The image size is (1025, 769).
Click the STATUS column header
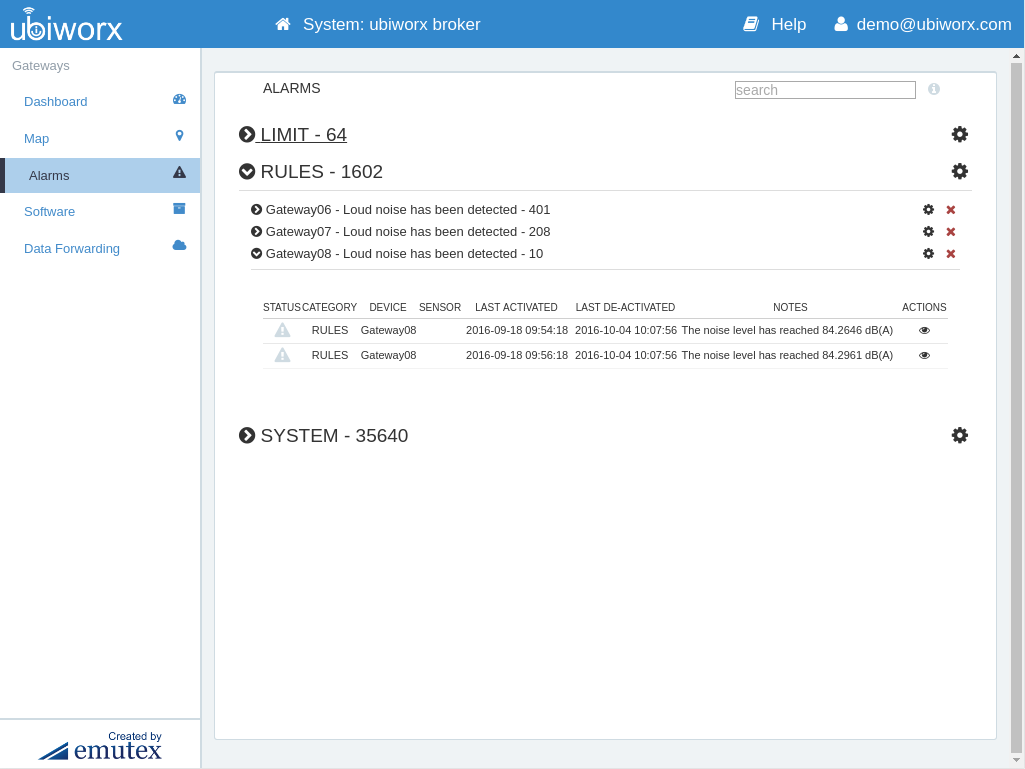tap(282, 307)
